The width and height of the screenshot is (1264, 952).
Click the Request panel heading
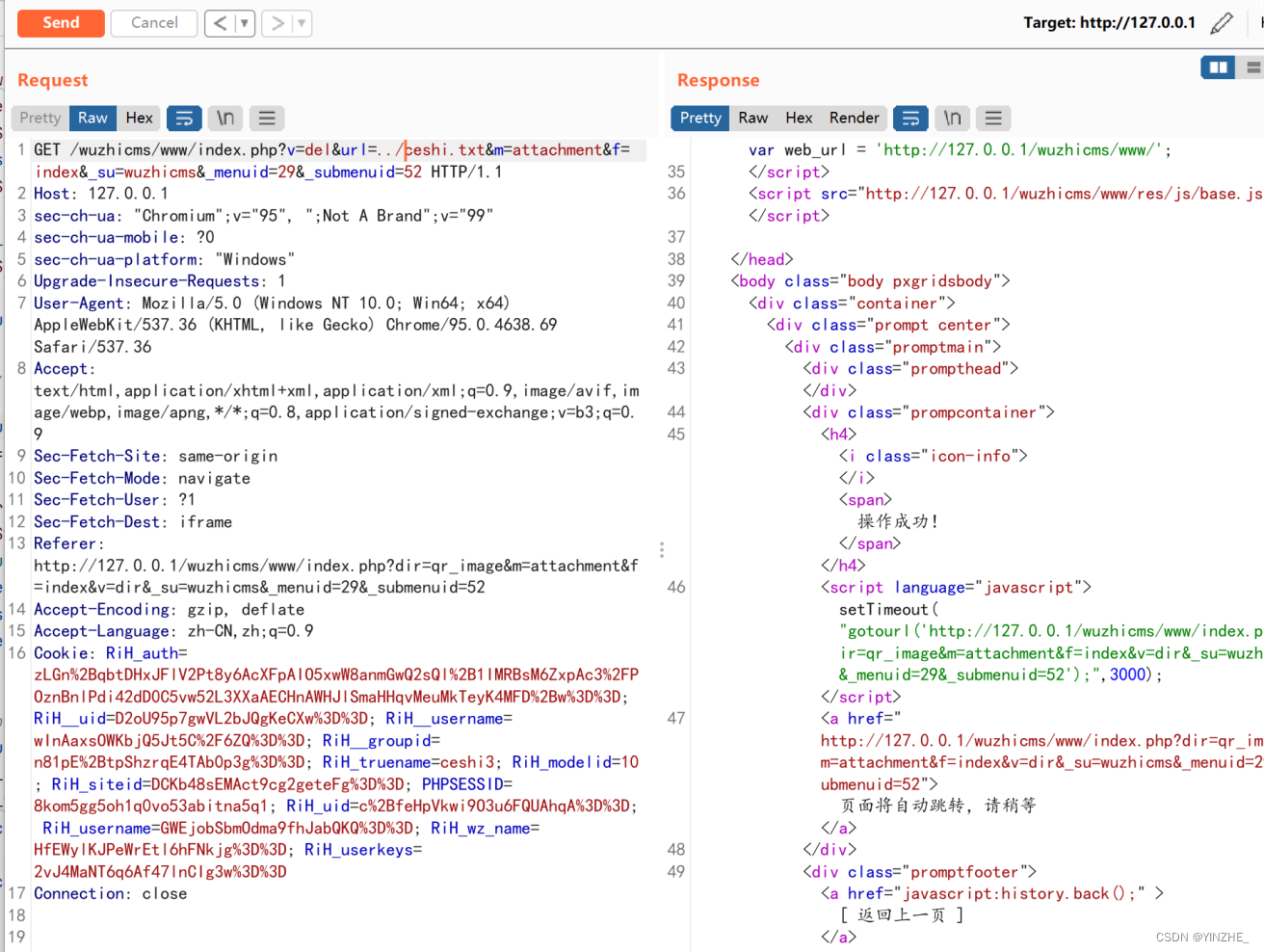(x=52, y=80)
